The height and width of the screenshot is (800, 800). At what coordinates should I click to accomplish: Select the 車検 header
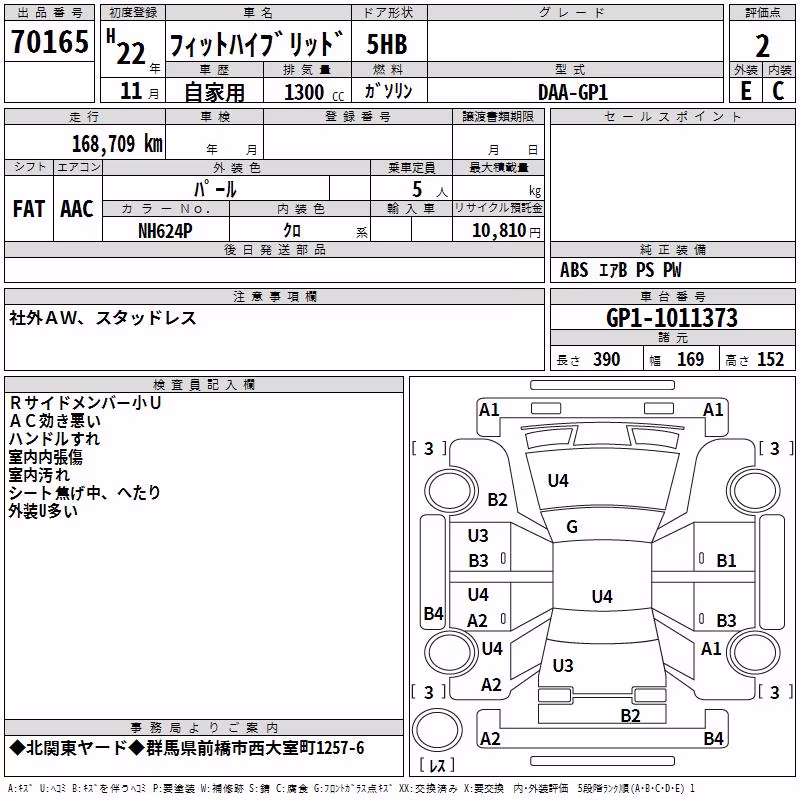[x=215, y=116]
